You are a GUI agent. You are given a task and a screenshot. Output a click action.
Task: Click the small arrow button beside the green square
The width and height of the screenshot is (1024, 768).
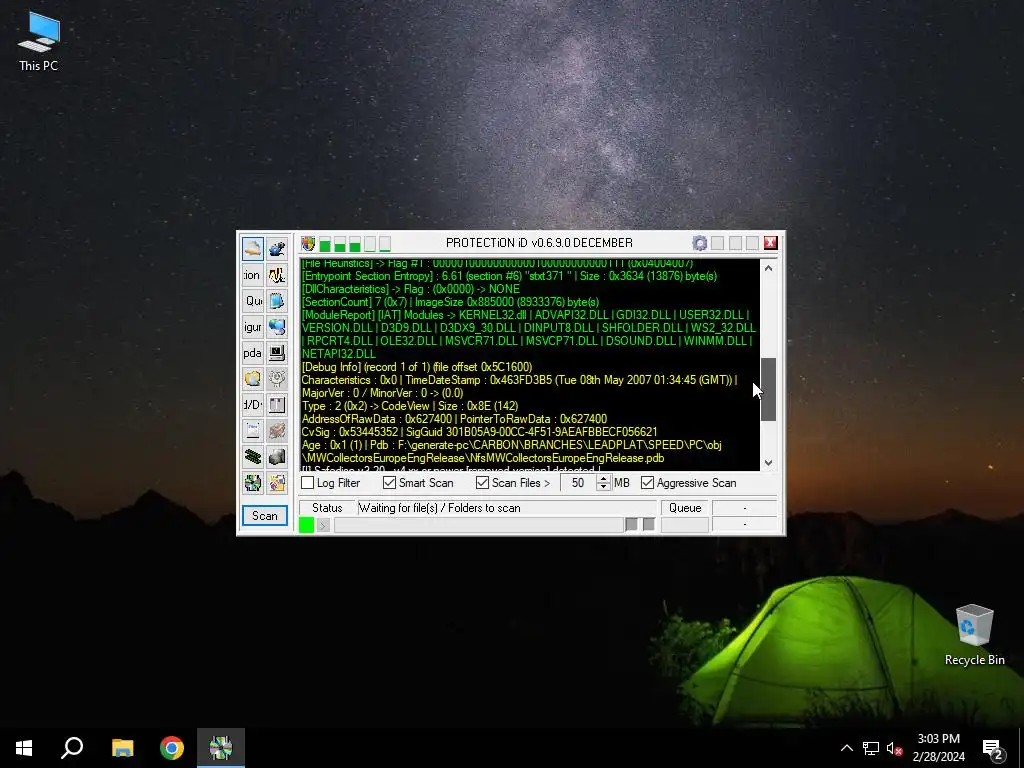(x=323, y=524)
